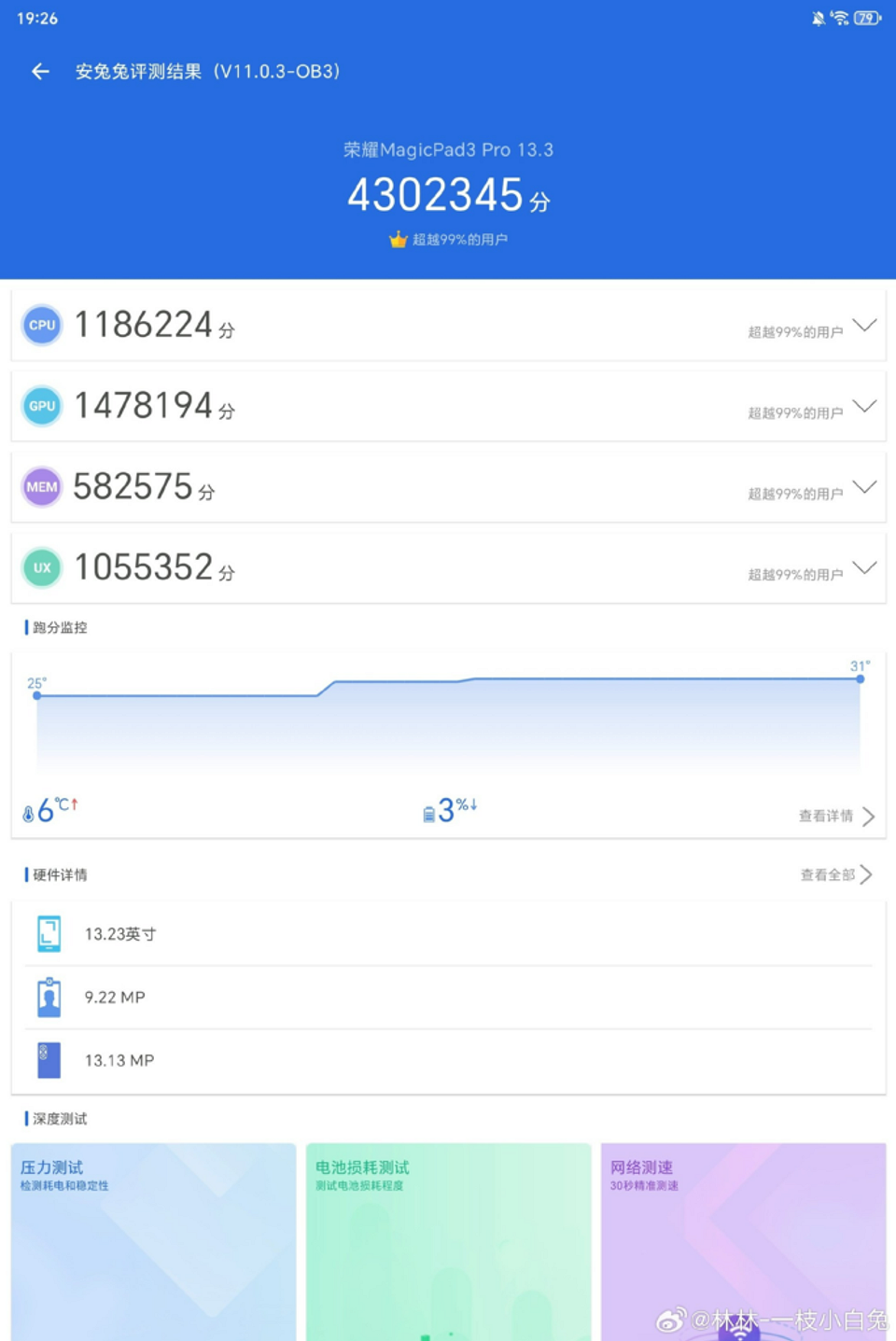Image resolution: width=896 pixels, height=1341 pixels.
Task: Select the GPU score icon
Action: pos(41,405)
